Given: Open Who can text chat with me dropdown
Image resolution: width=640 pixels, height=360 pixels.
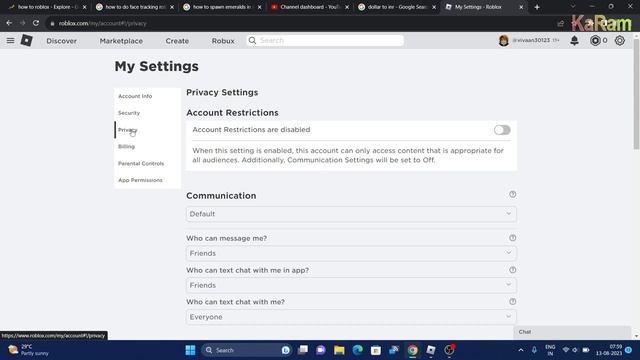Looking at the screenshot, I should pyautogui.click(x=351, y=317).
